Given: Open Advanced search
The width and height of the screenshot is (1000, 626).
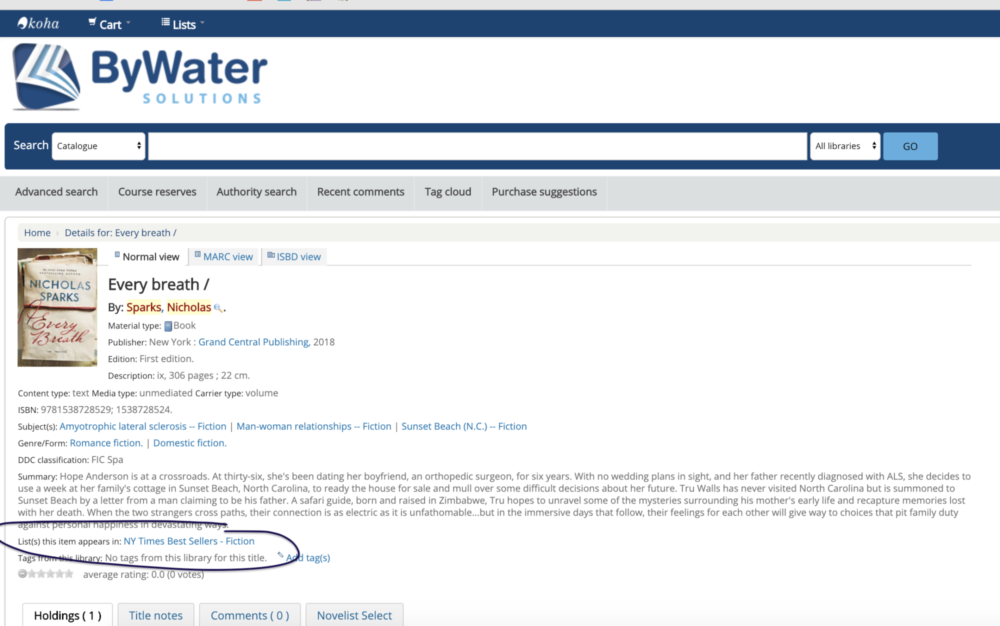Looking at the screenshot, I should click(56, 192).
